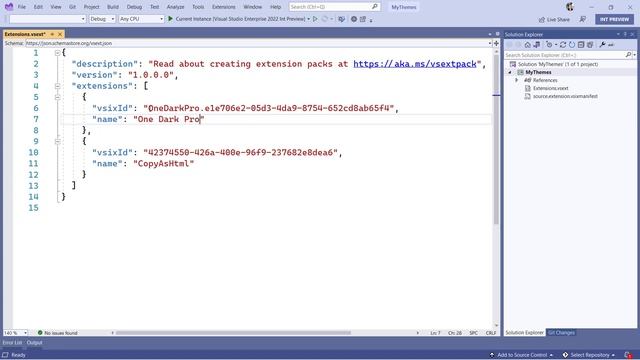Show All Files icon in Solution Explorer

590,45
